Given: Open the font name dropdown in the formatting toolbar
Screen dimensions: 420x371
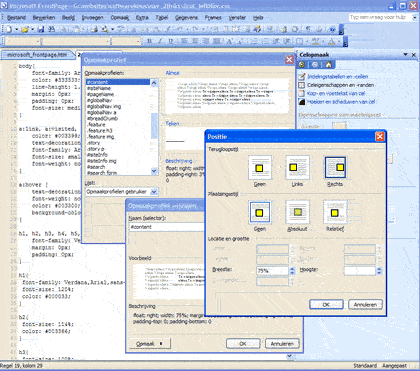Looking at the screenshot, I should coord(108,41).
